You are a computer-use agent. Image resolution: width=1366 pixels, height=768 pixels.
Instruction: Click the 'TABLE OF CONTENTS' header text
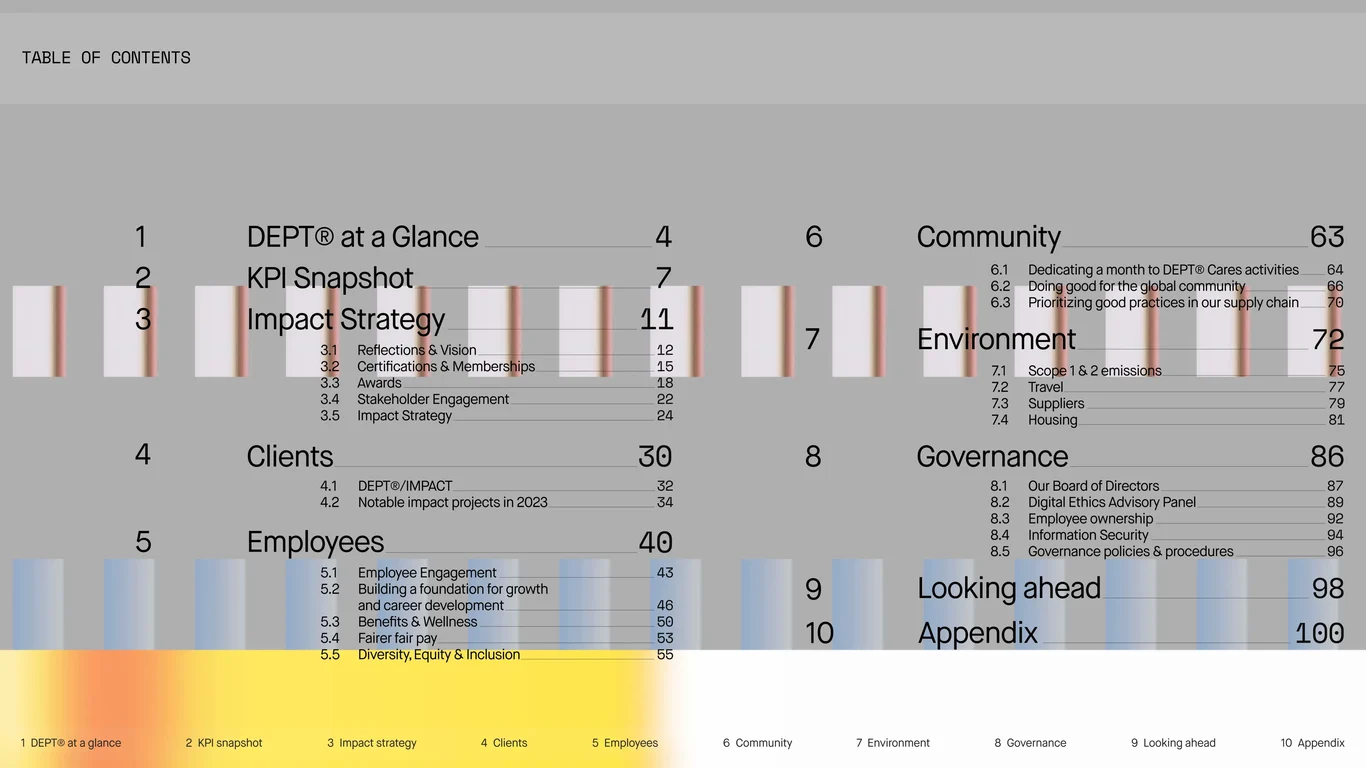pyautogui.click(x=106, y=58)
